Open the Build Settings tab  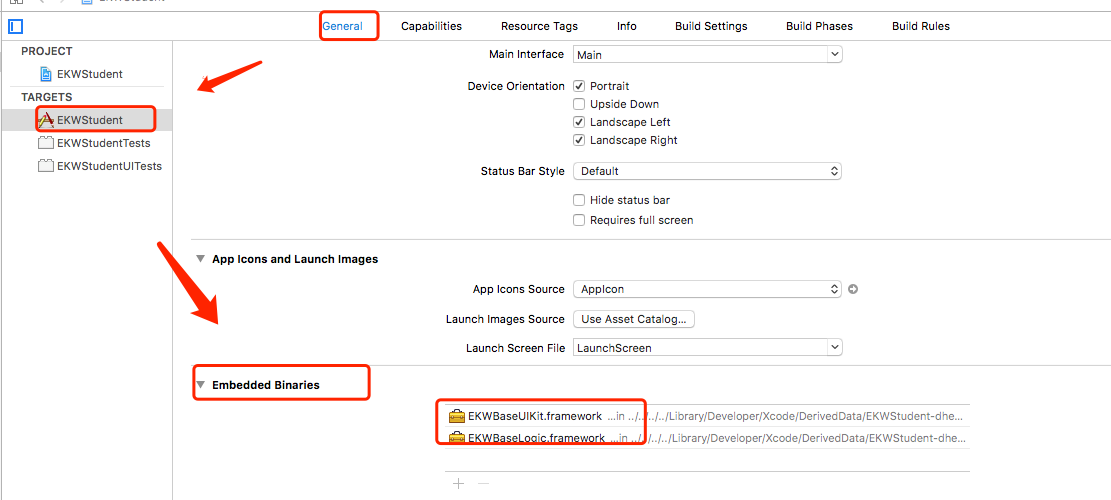coord(711,26)
